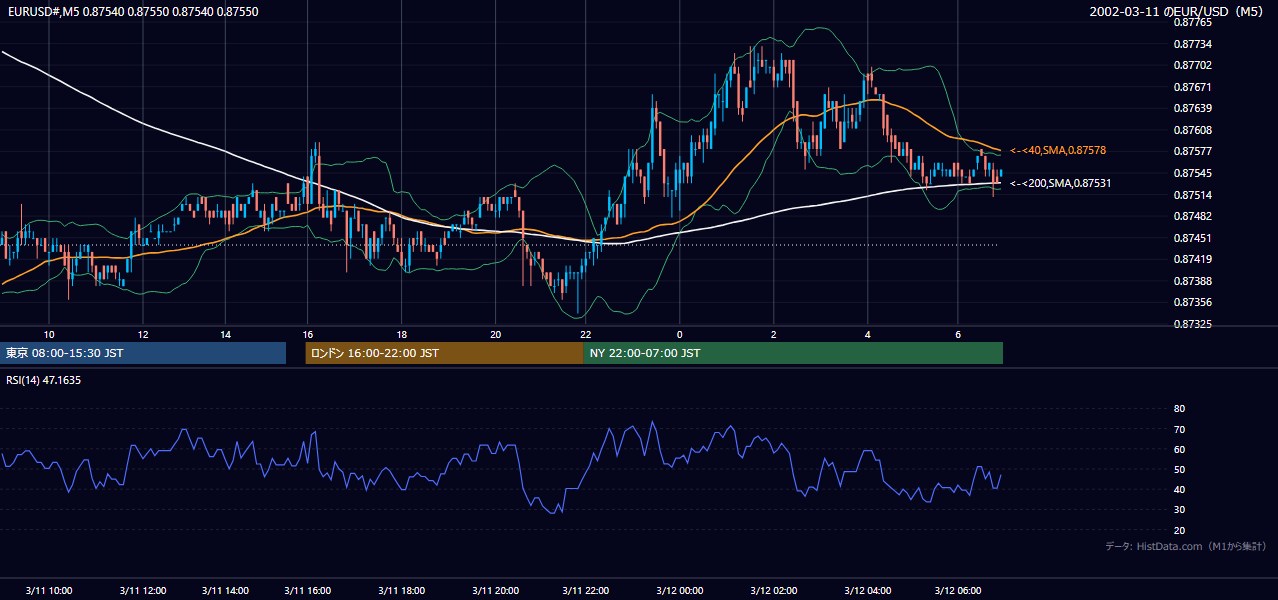Click price level 0.87451 on axis
This screenshot has width=1278, height=600.
(x=1192, y=238)
